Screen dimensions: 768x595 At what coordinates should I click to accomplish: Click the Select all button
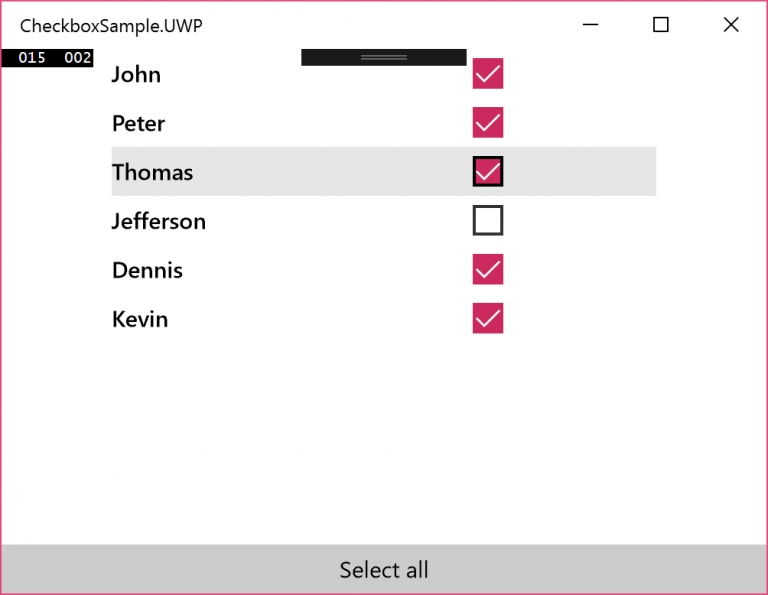click(x=384, y=570)
